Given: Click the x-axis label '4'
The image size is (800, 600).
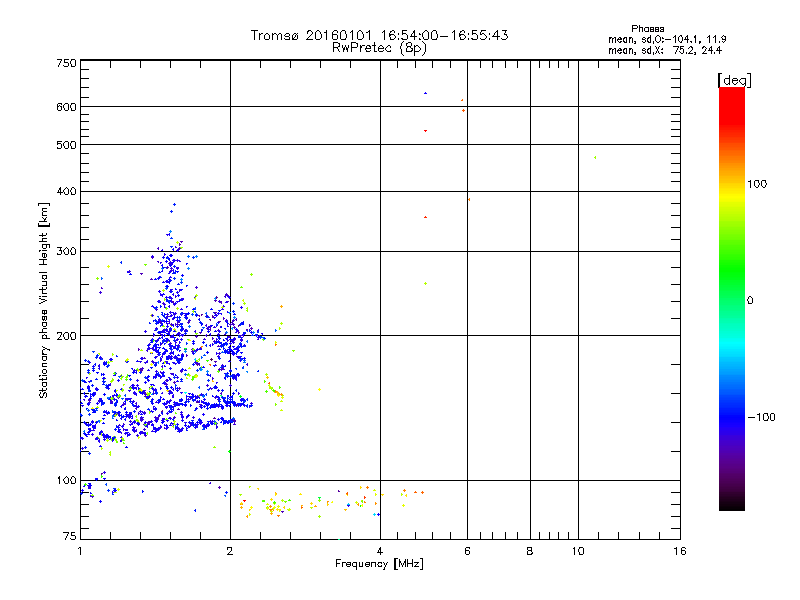Looking at the screenshot, I should pyautogui.click(x=380, y=551).
